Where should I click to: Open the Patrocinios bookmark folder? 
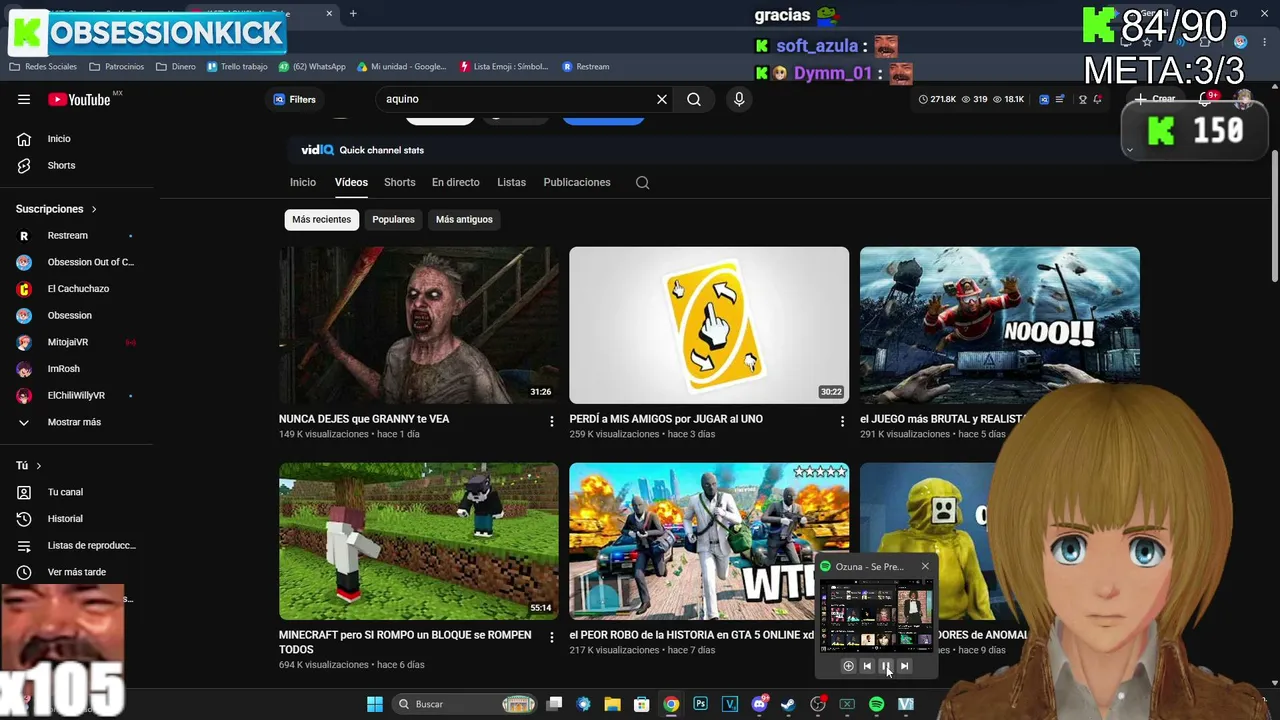116,67
